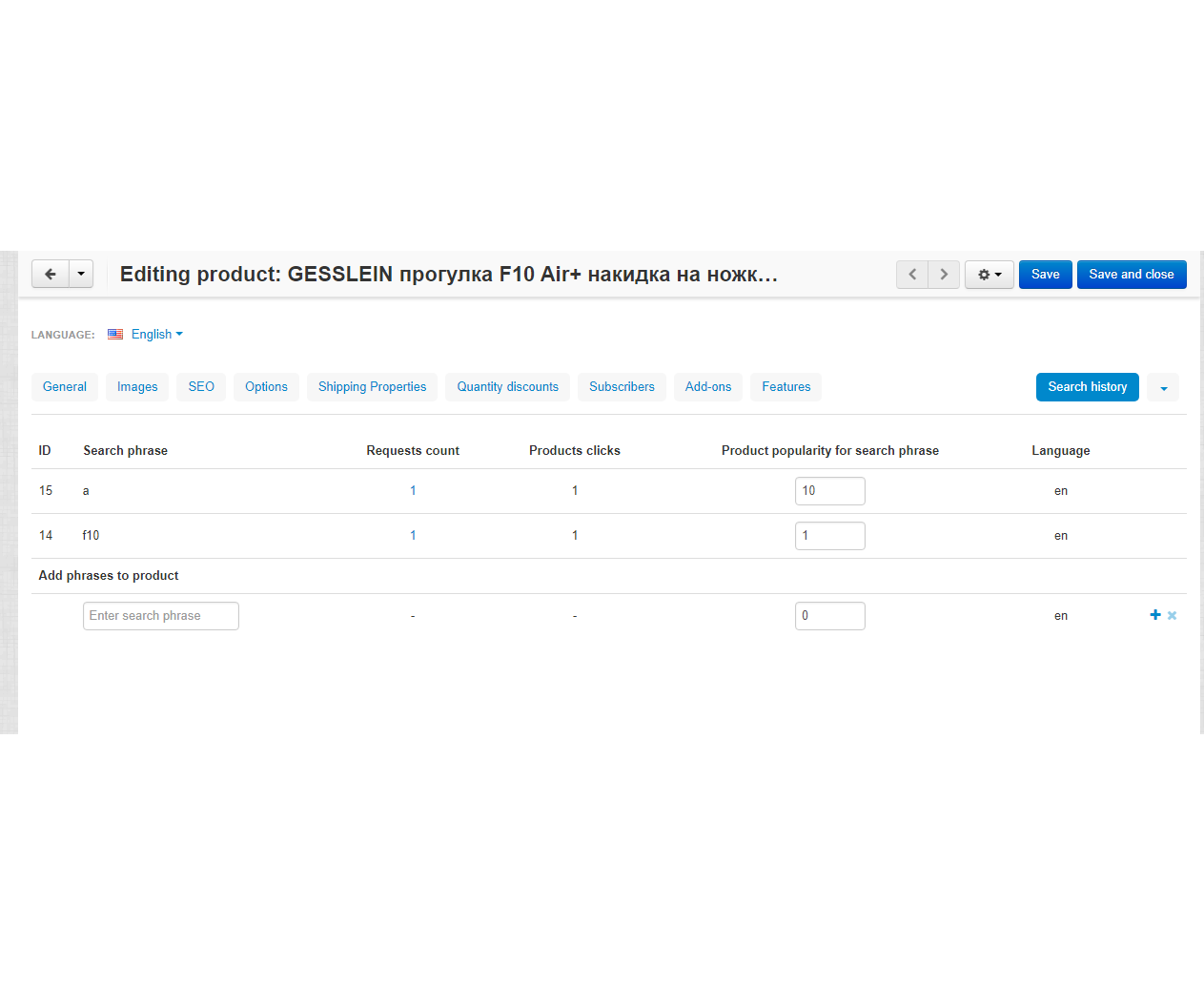Remove the new phrase row with X icon
Screen dimensions: 1204x986
pos(1173,616)
